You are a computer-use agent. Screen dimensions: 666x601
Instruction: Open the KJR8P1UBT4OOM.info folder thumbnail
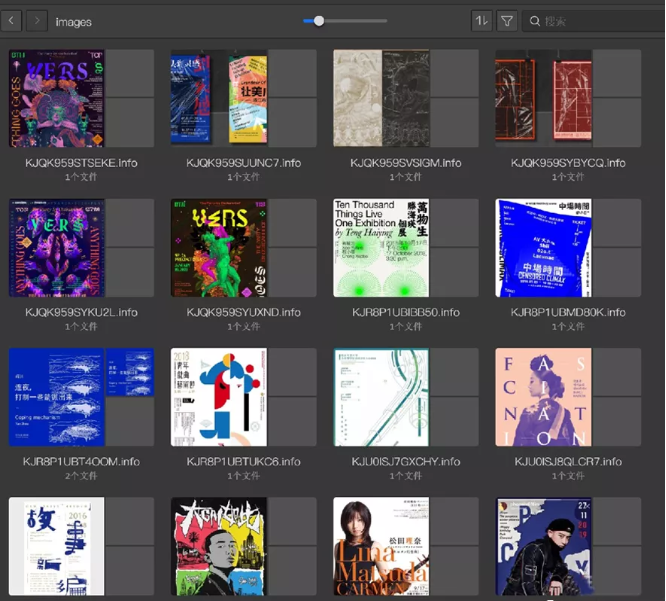click(81, 397)
